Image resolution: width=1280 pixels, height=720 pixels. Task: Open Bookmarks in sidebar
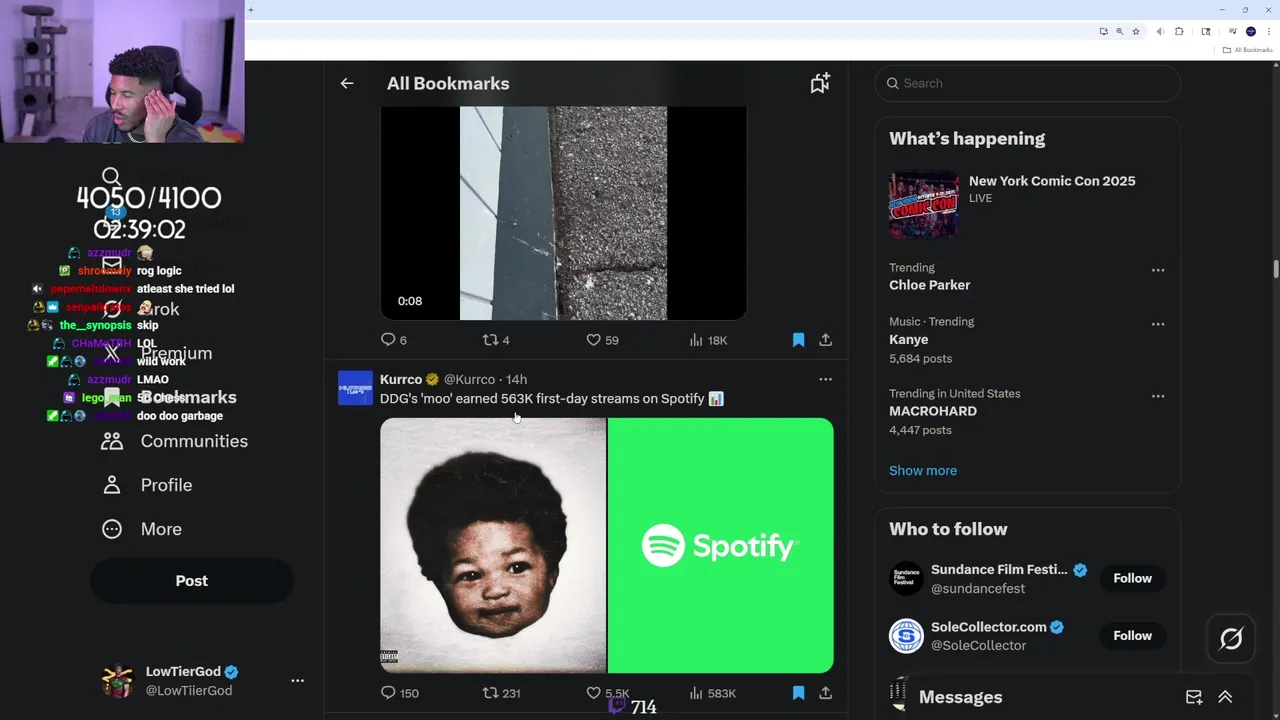(x=169, y=397)
